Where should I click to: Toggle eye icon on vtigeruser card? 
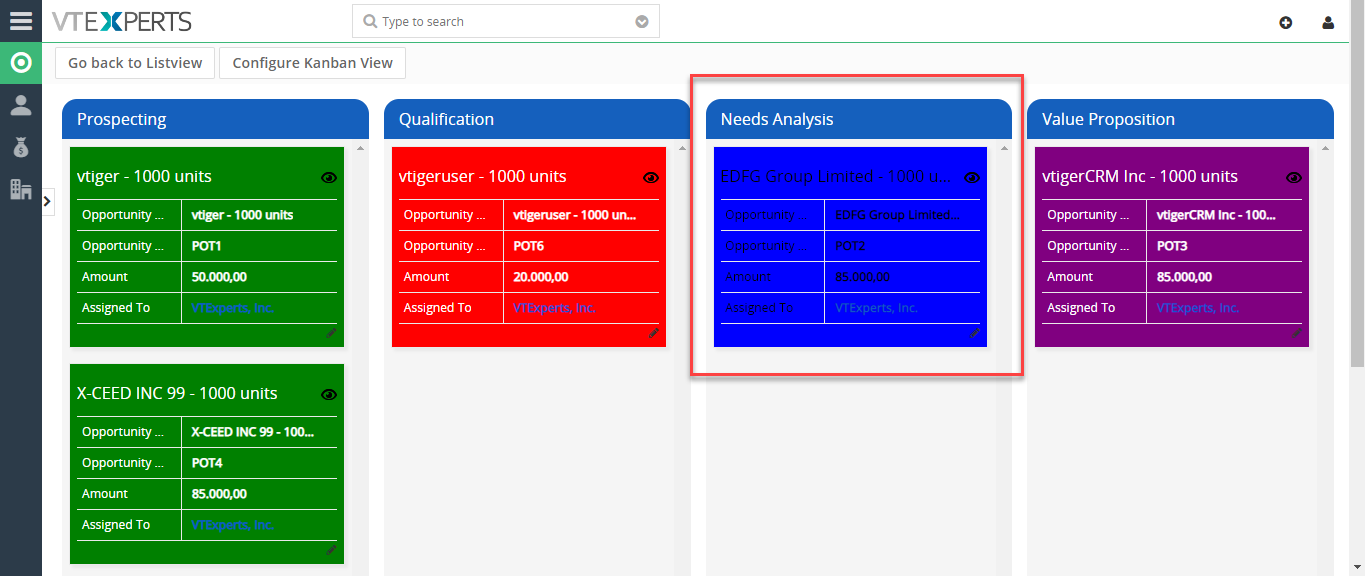651,177
